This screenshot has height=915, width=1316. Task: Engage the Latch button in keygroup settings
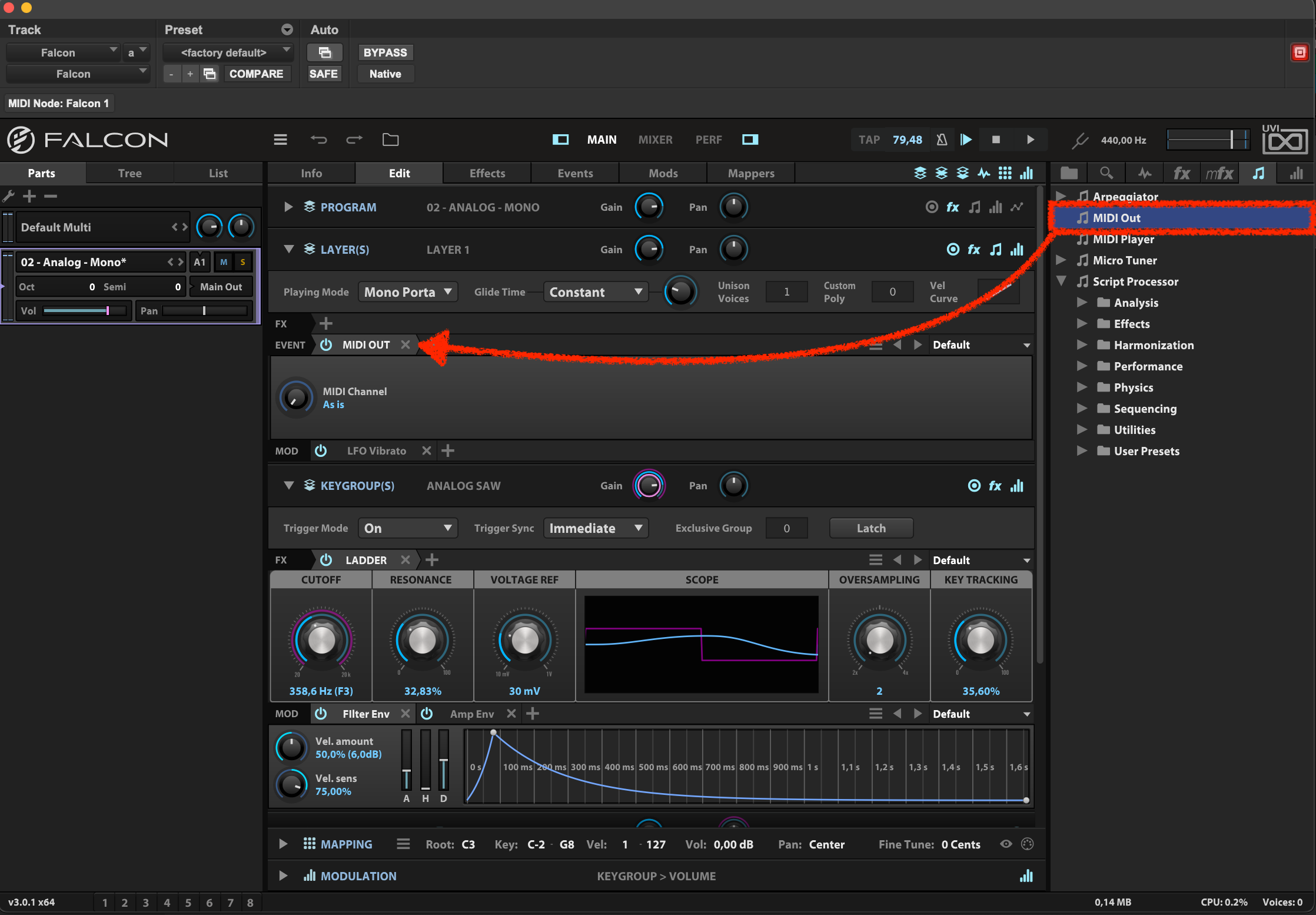pos(870,528)
